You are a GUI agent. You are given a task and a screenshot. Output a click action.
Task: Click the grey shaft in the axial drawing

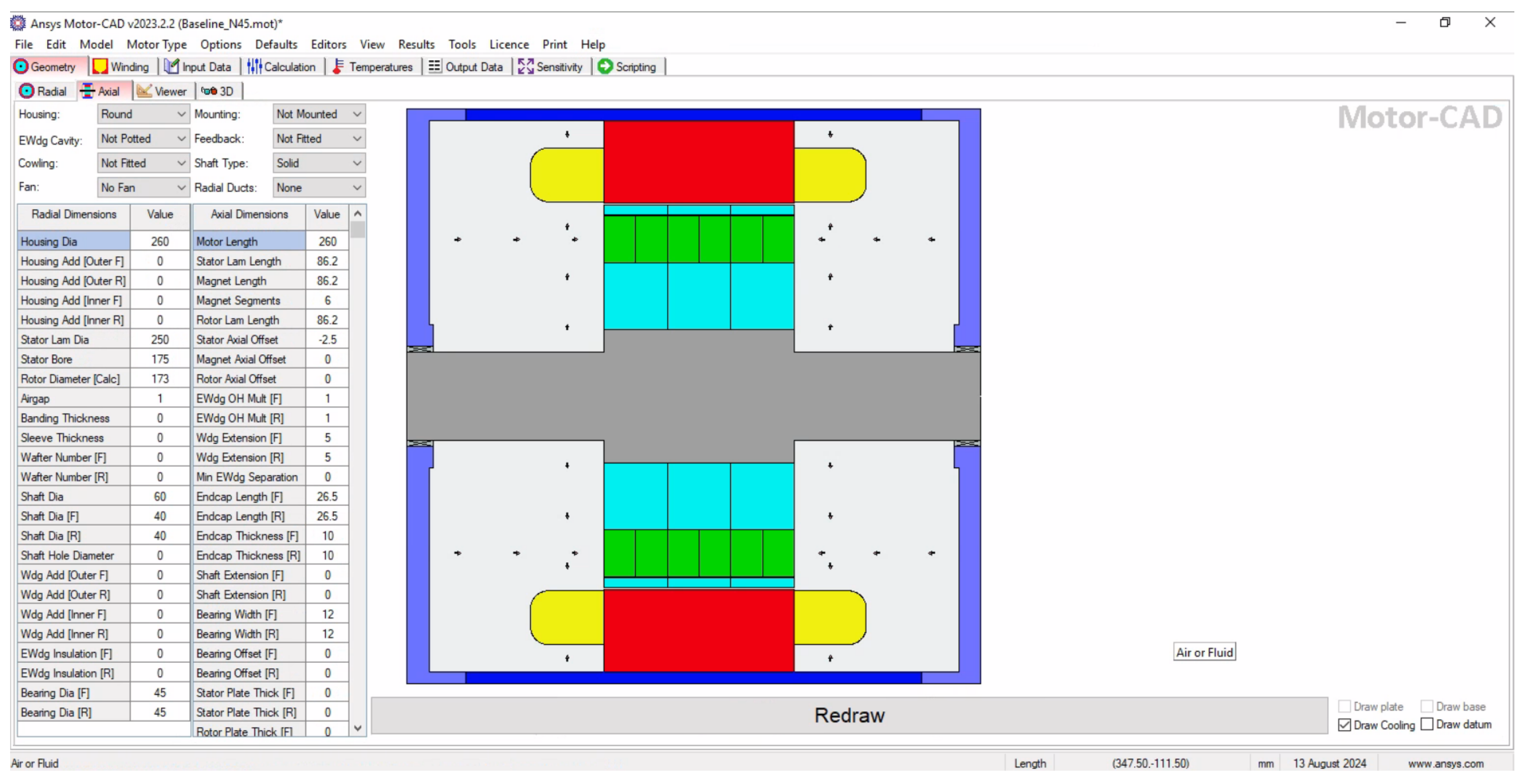point(693,396)
